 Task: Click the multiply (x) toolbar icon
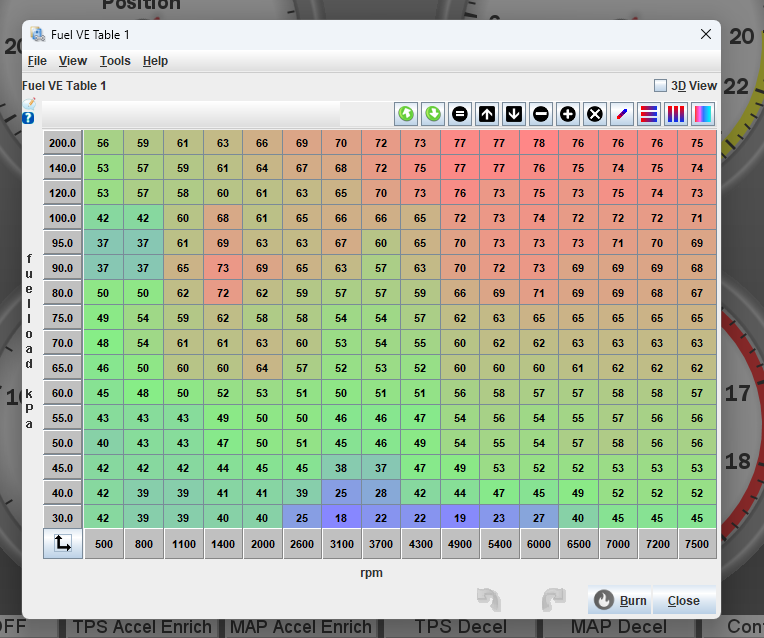point(595,114)
